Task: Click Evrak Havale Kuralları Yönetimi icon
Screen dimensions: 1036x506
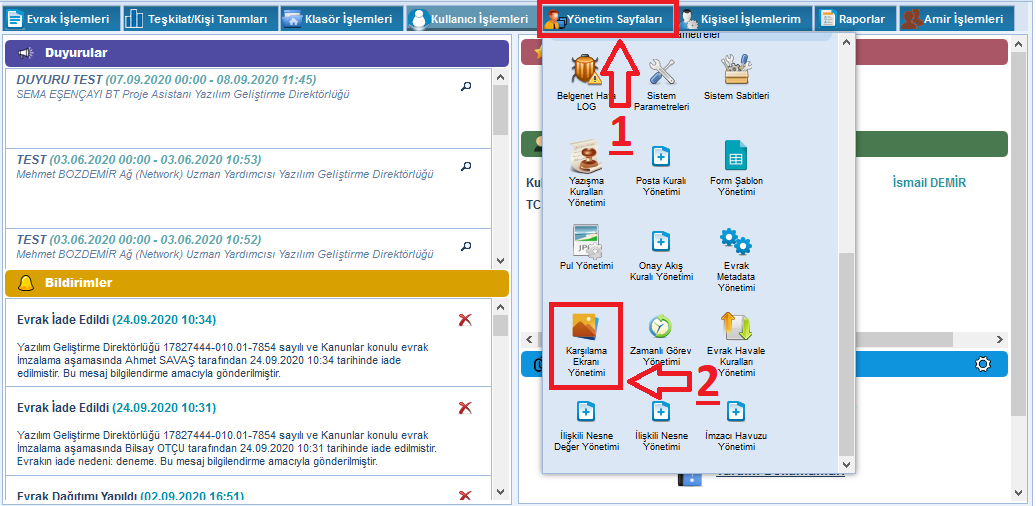Action: [736, 327]
